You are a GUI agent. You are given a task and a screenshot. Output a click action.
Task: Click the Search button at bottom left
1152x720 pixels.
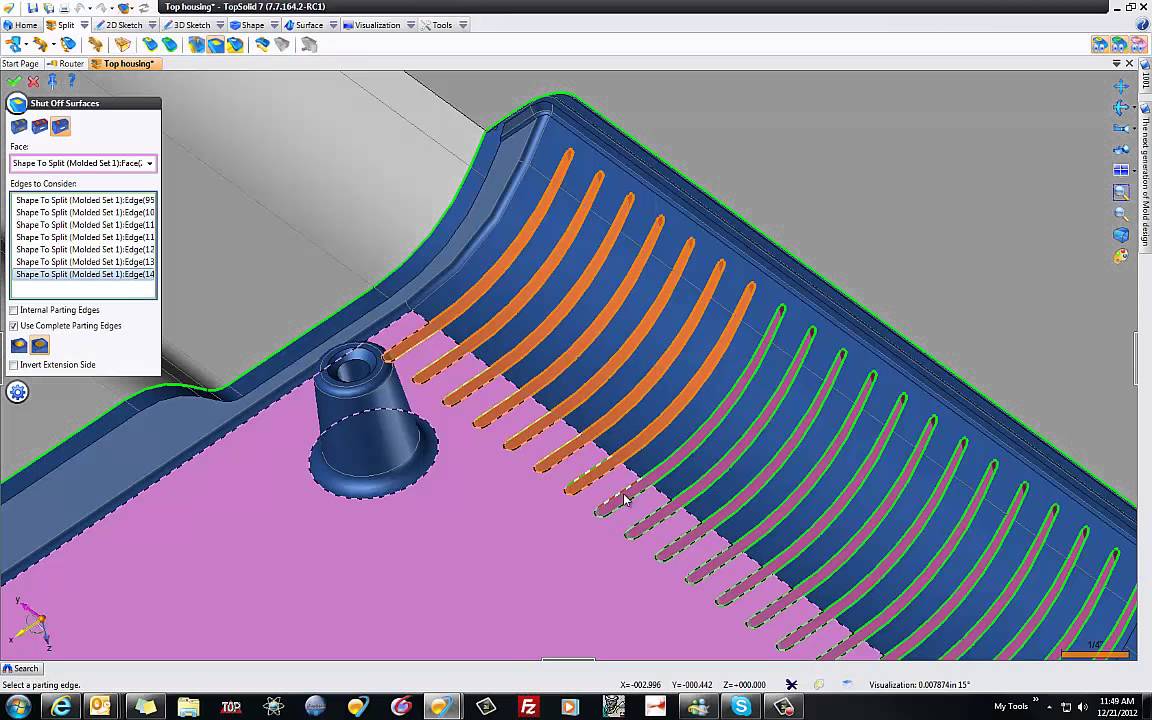tap(21, 669)
